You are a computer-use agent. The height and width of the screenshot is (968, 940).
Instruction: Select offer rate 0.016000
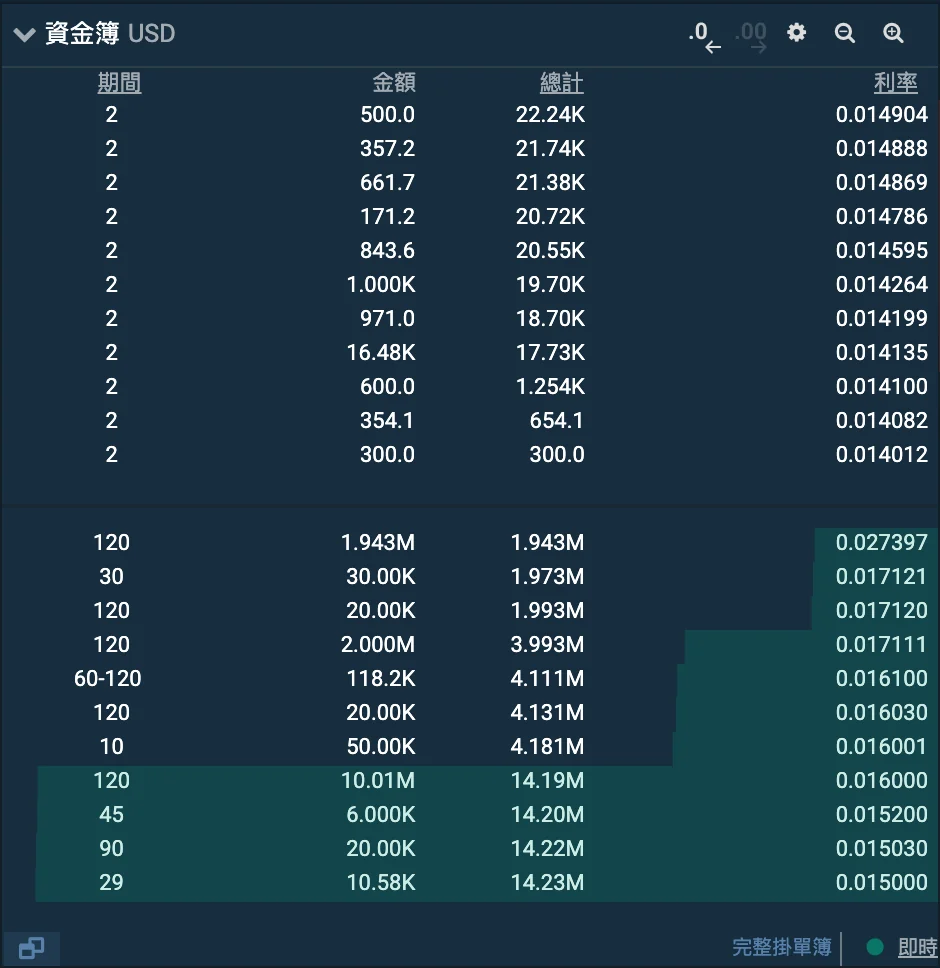click(881, 780)
